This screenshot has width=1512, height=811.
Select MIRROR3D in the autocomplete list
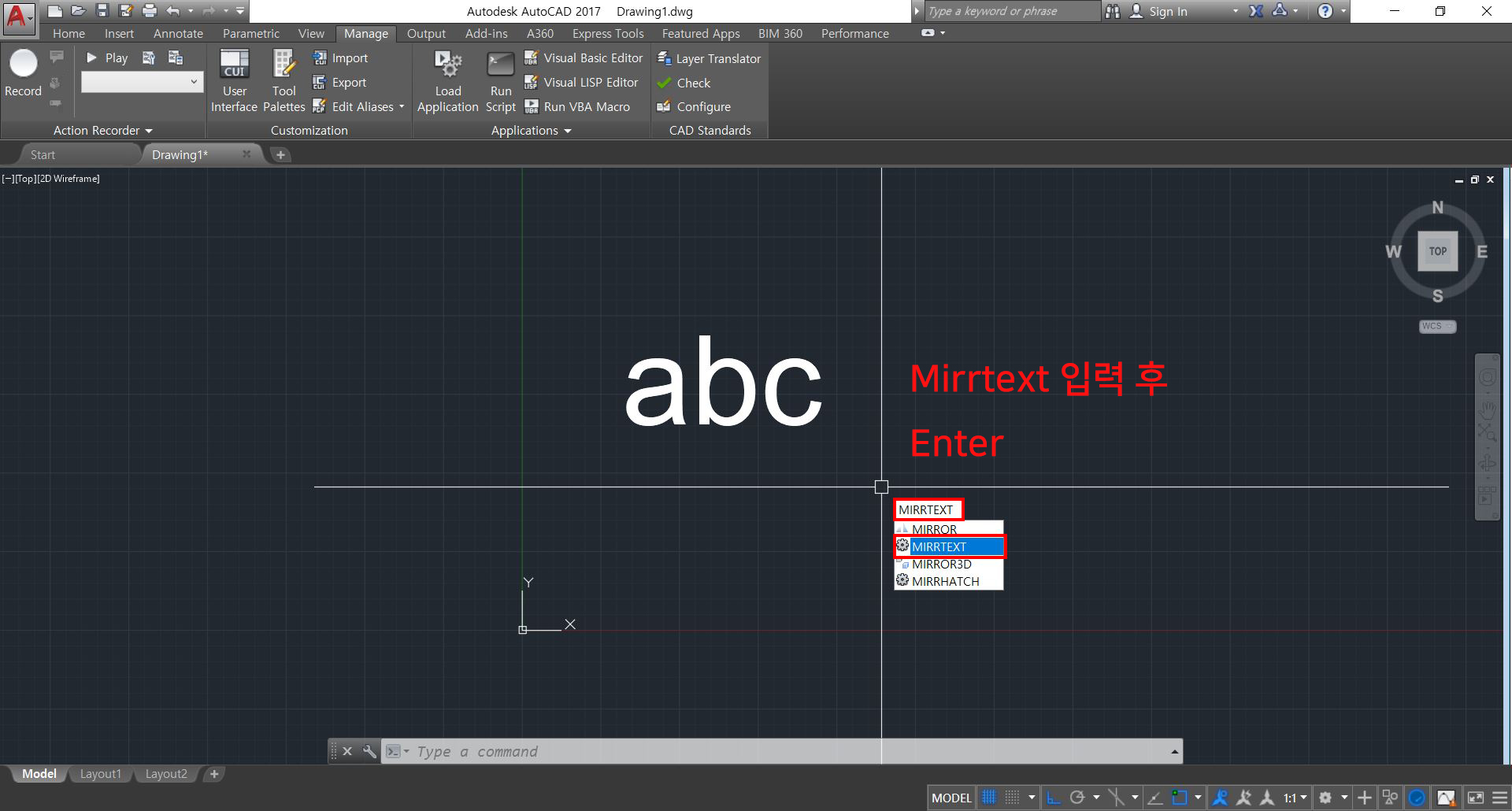tap(949, 564)
